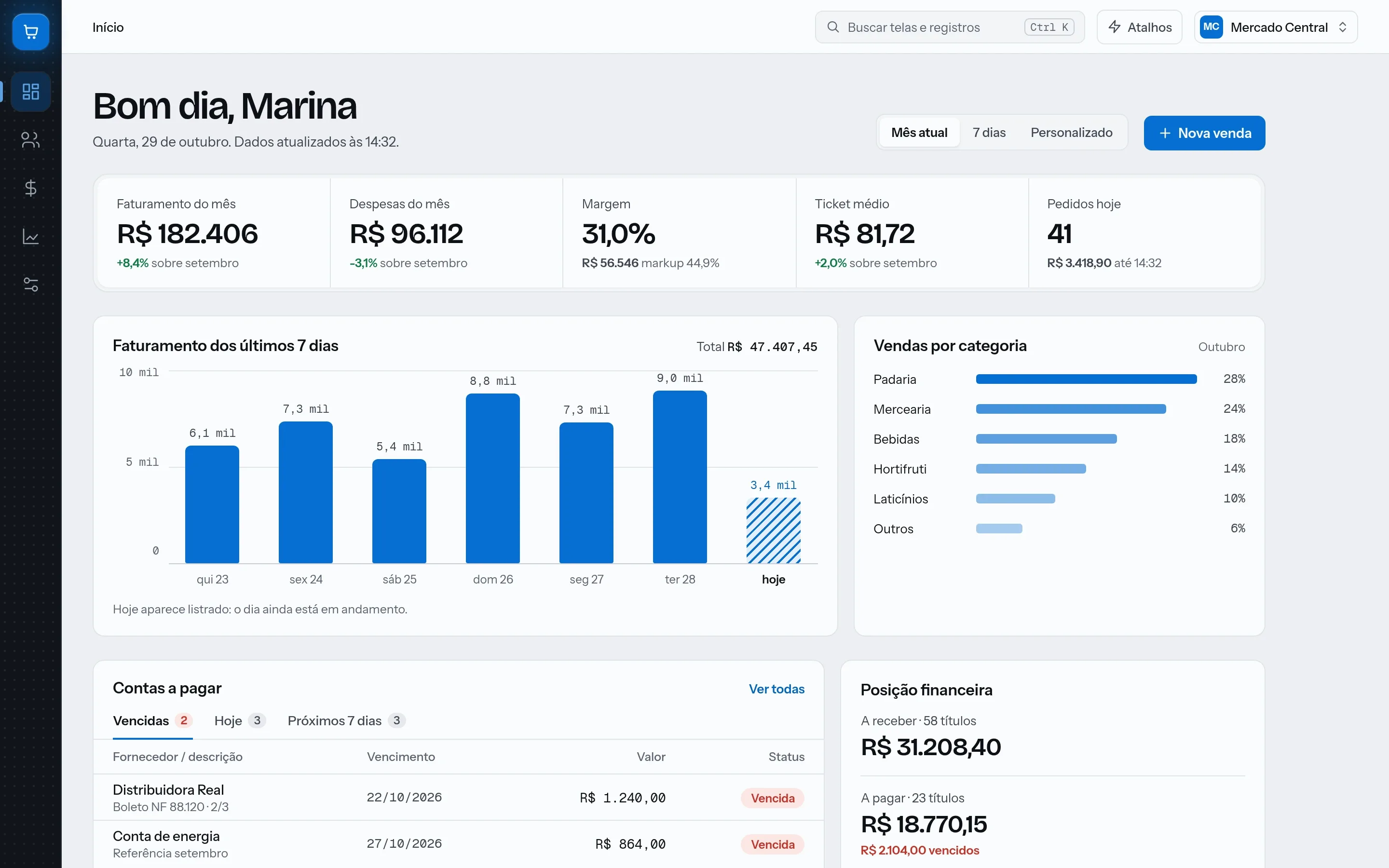1389x868 pixels.
Task: Click the dom 26 revenue bar
Action: pyautogui.click(x=492, y=478)
